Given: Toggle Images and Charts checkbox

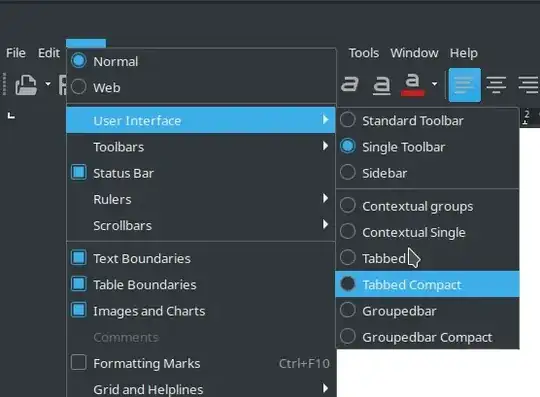Looking at the screenshot, I should [79, 310].
